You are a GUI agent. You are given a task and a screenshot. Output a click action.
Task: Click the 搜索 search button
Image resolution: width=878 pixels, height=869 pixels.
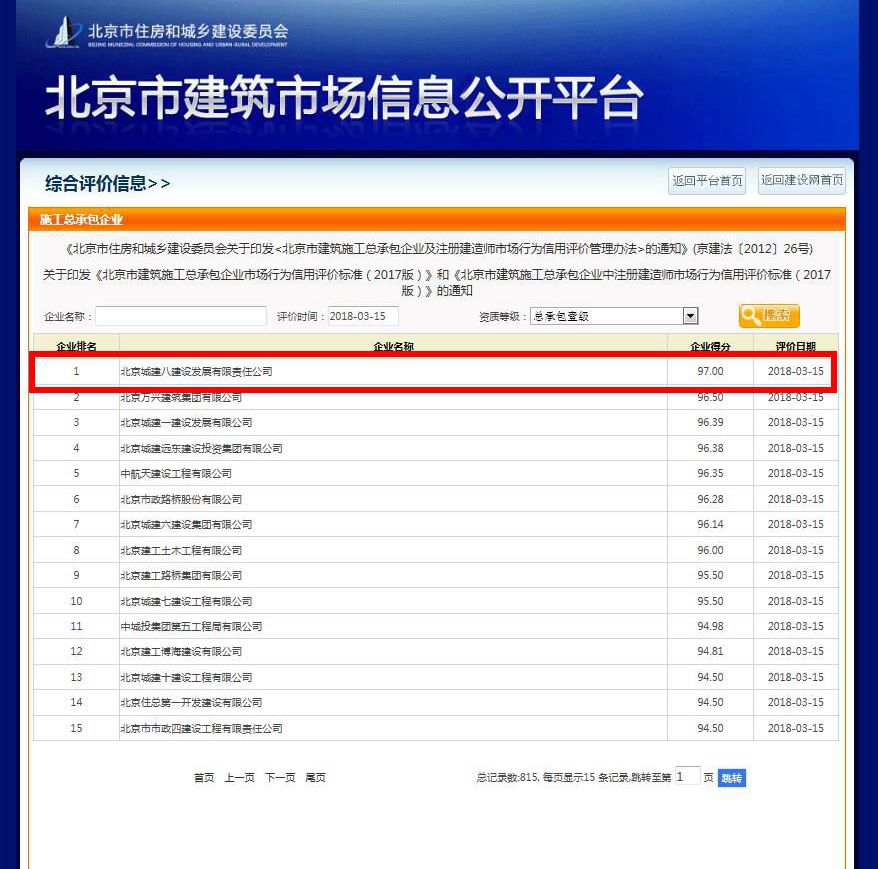(x=769, y=316)
